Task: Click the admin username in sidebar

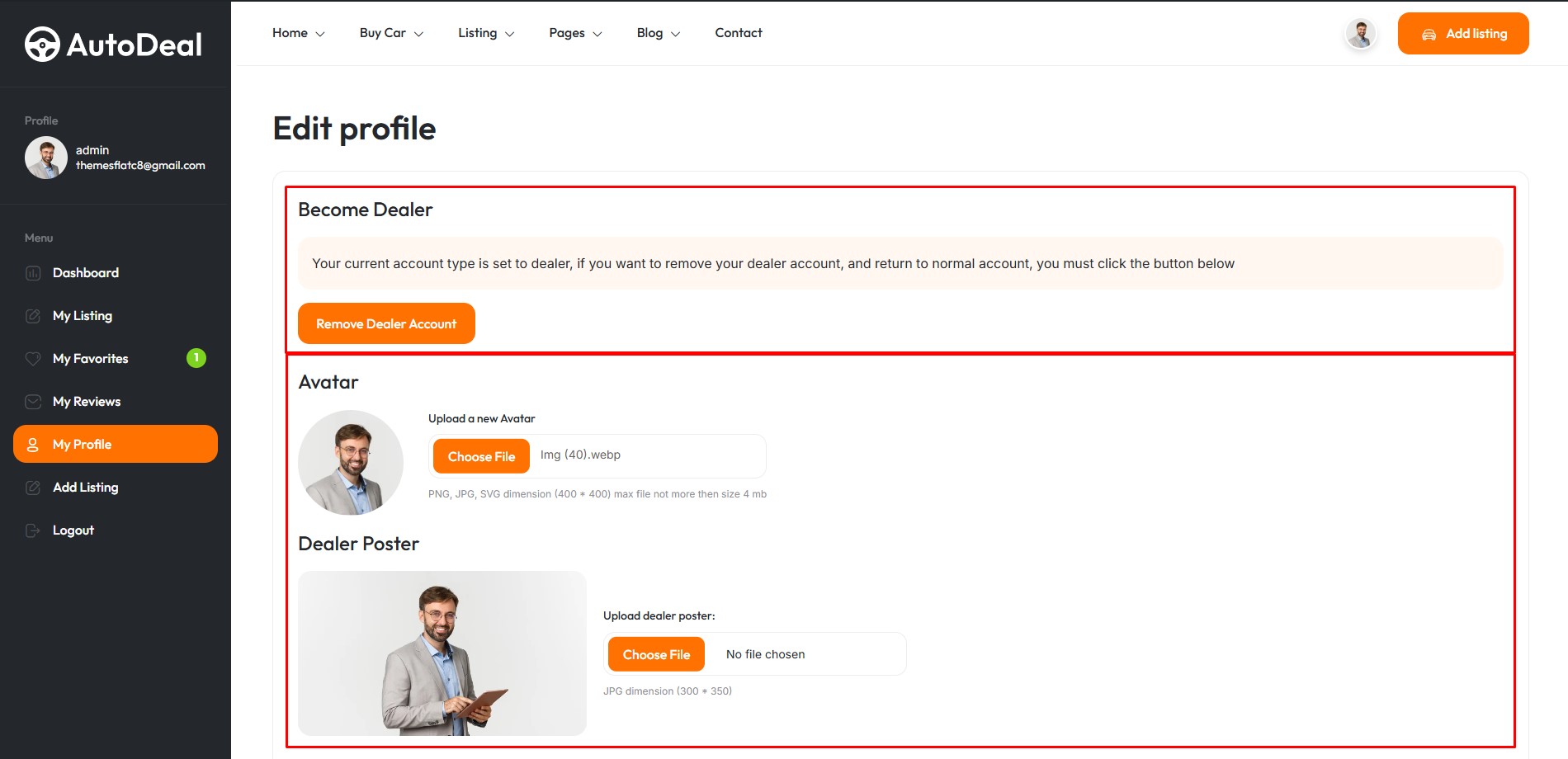Action: click(x=92, y=150)
